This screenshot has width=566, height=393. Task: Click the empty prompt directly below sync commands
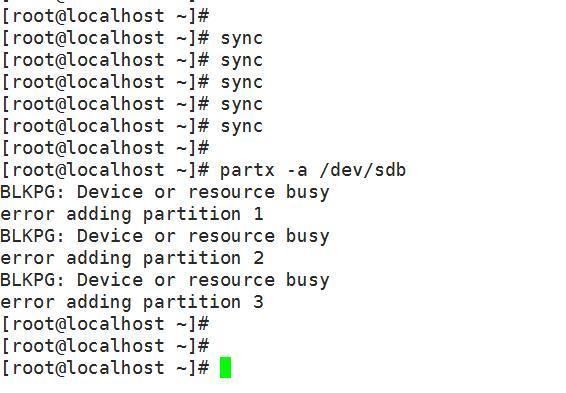[105, 148]
